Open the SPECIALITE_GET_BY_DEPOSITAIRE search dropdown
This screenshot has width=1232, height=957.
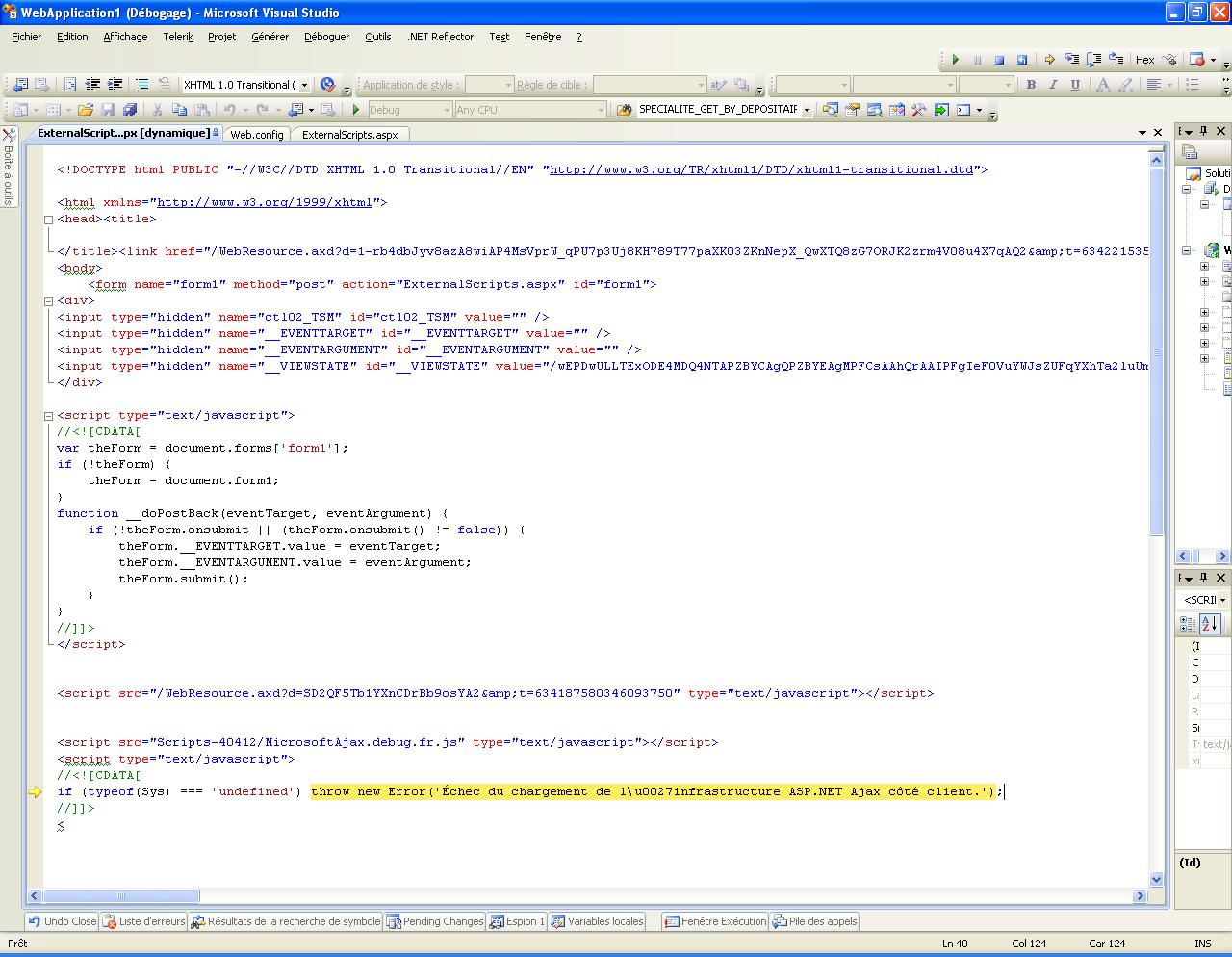(807, 110)
